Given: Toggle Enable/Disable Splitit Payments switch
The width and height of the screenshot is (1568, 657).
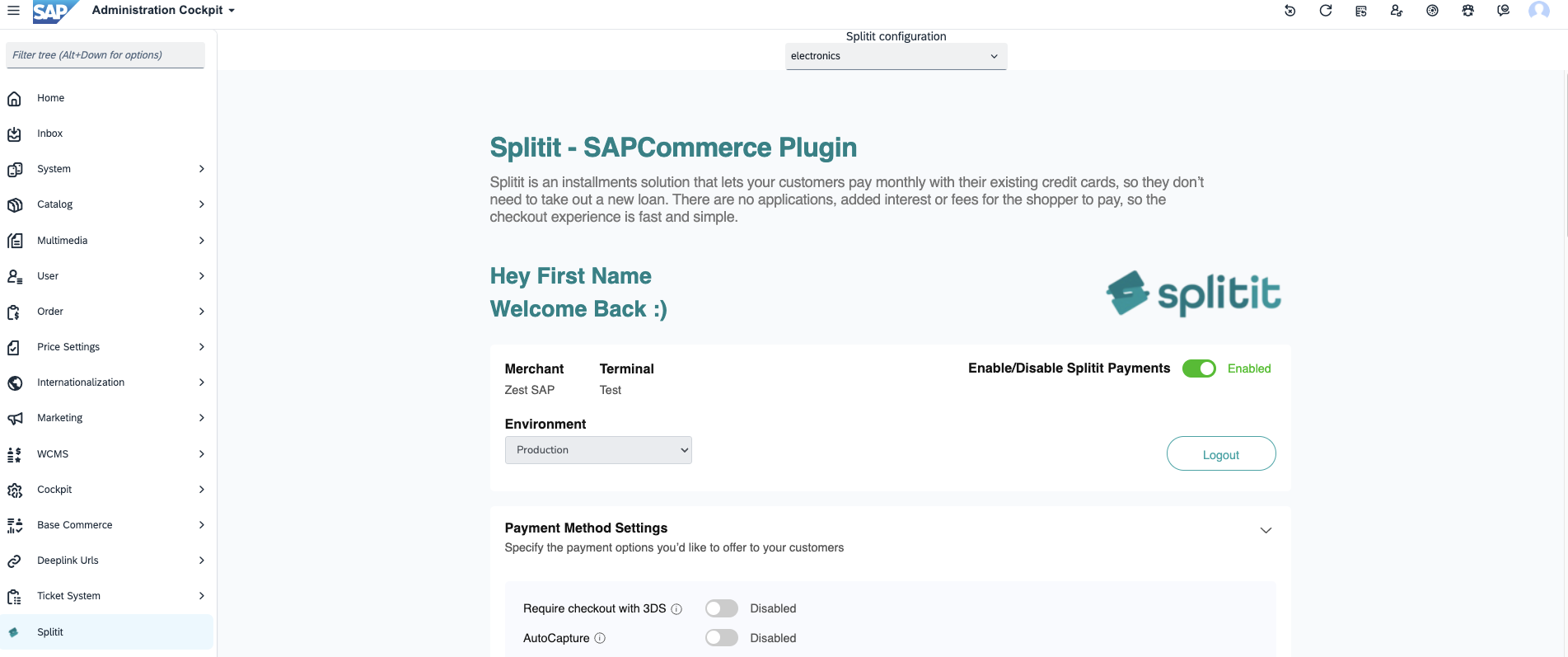Looking at the screenshot, I should pos(1199,368).
